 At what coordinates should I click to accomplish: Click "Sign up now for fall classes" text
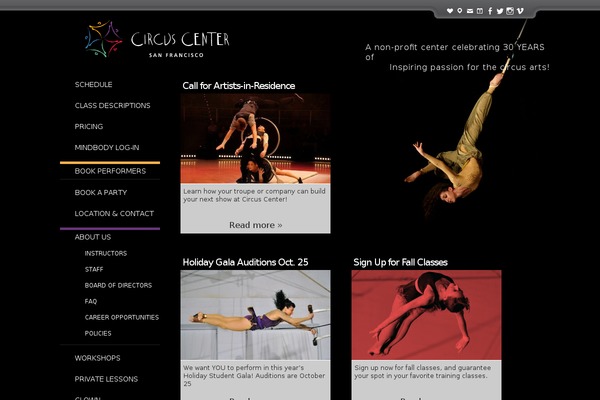(x=422, y=372)
